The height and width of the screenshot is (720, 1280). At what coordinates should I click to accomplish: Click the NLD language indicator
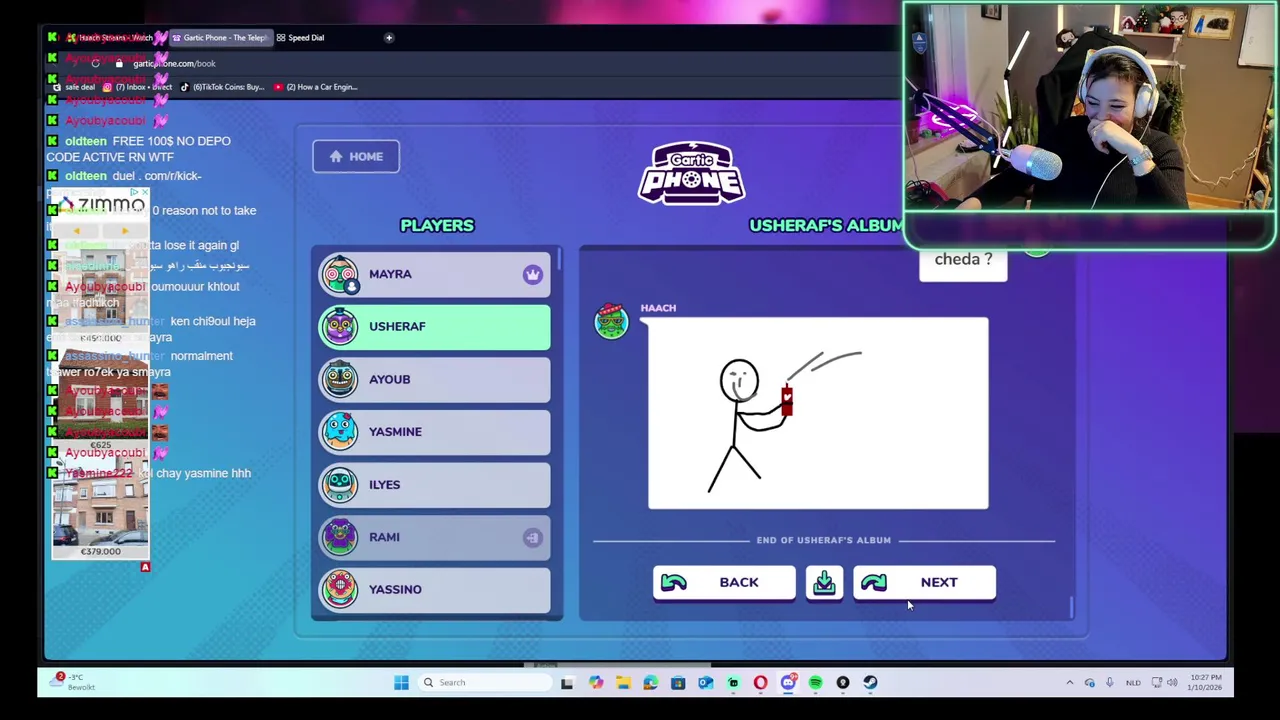[x=1133, y=683]
